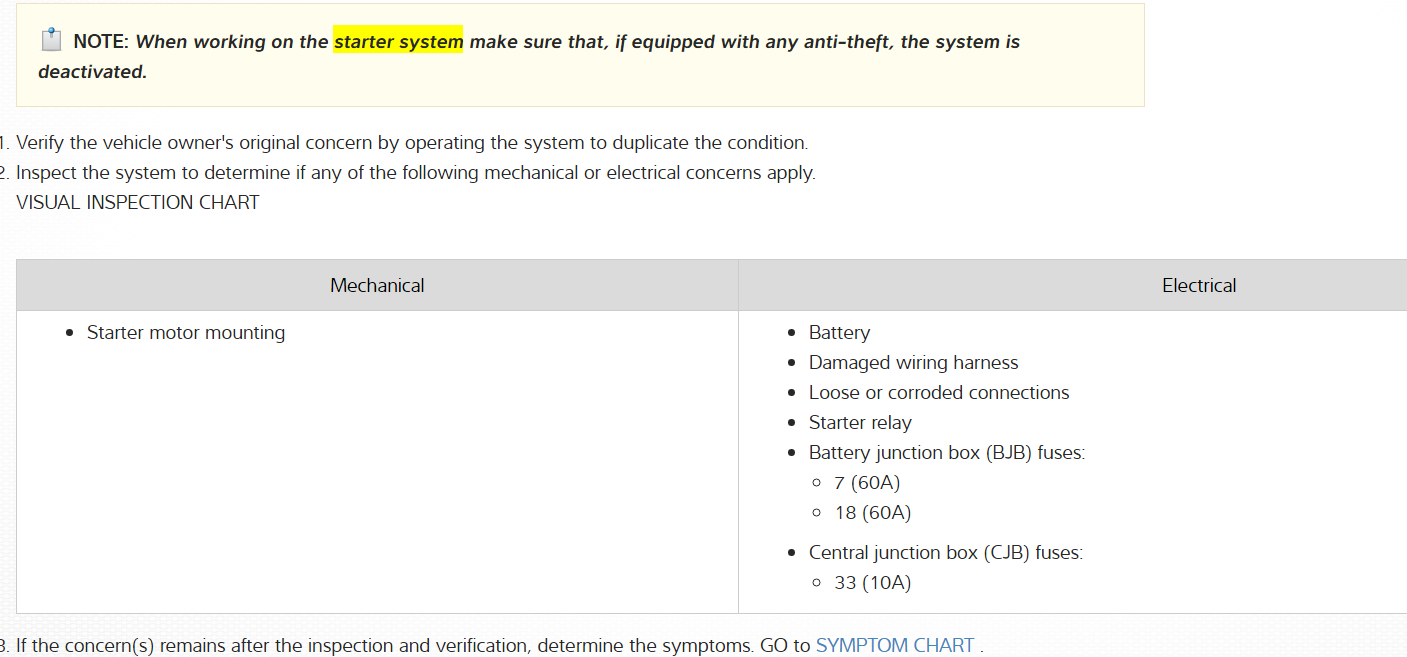
Task: Click the 'VISUAL INSPECTION CHART' heading
Action: (x=138, y=203)
